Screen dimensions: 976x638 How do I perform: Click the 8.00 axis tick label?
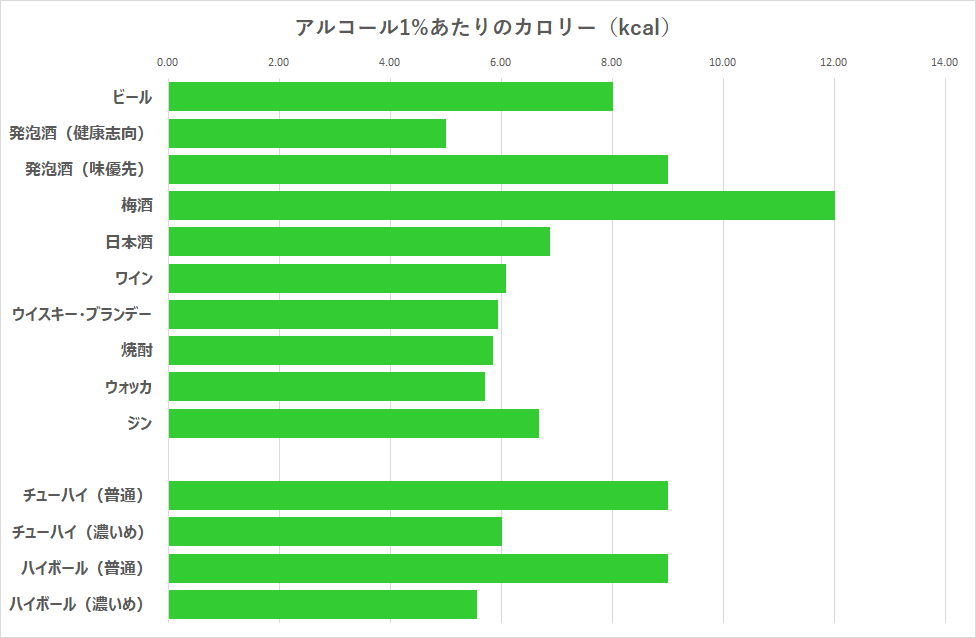click(612, 62)
